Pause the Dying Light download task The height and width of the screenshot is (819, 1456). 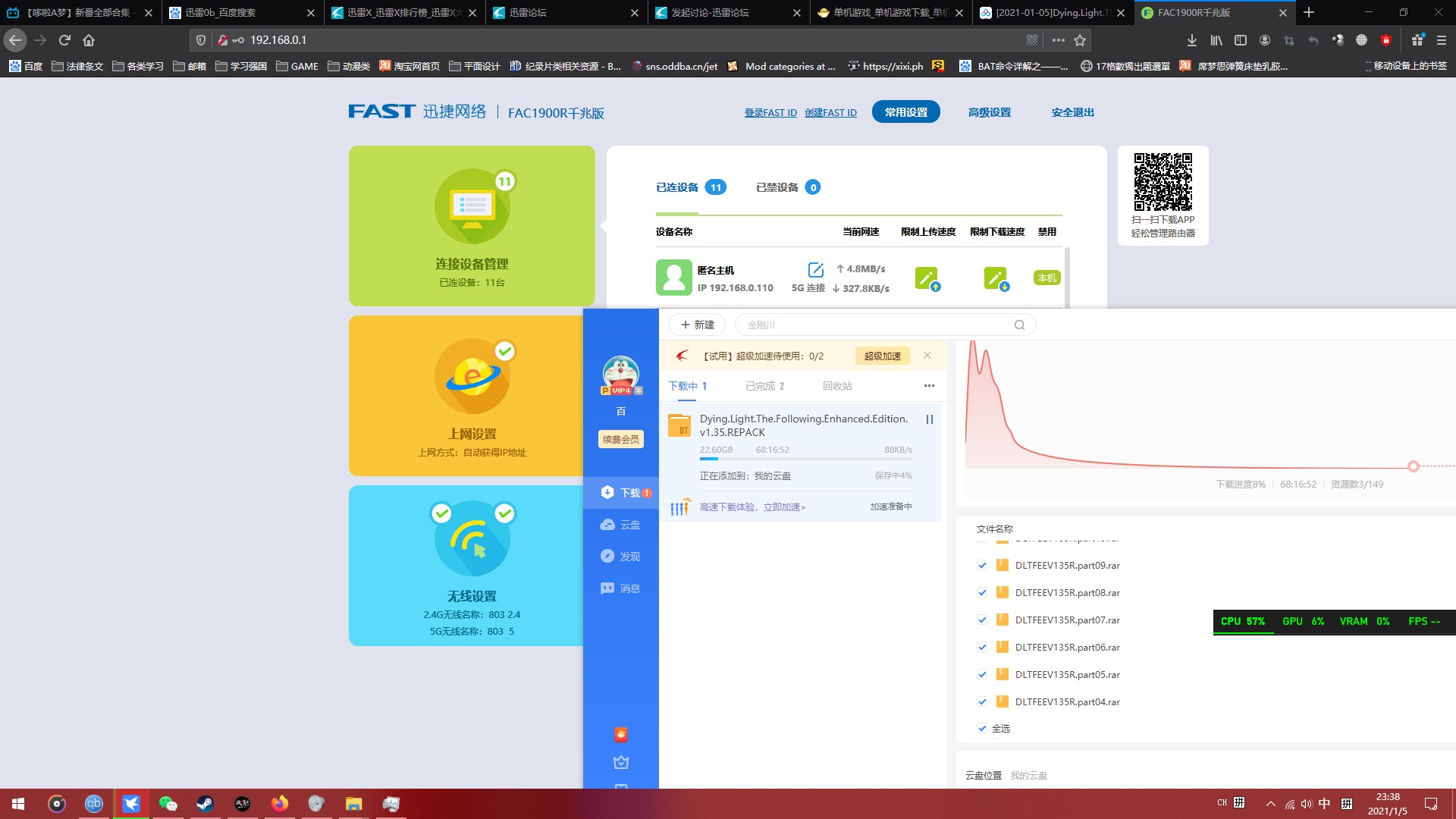tap(929, 419)
